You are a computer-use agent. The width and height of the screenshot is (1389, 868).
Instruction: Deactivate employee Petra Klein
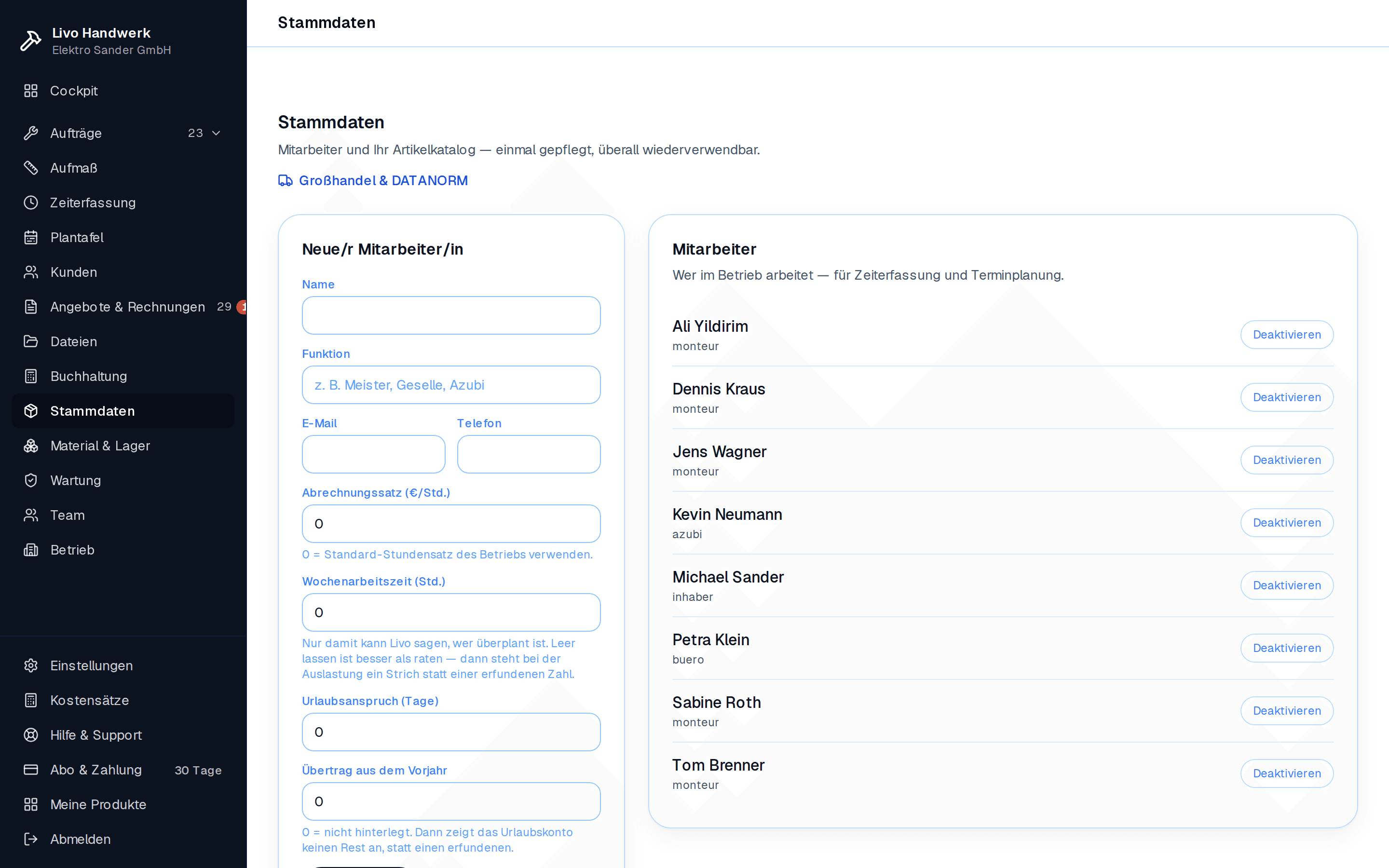point(1287,648)
